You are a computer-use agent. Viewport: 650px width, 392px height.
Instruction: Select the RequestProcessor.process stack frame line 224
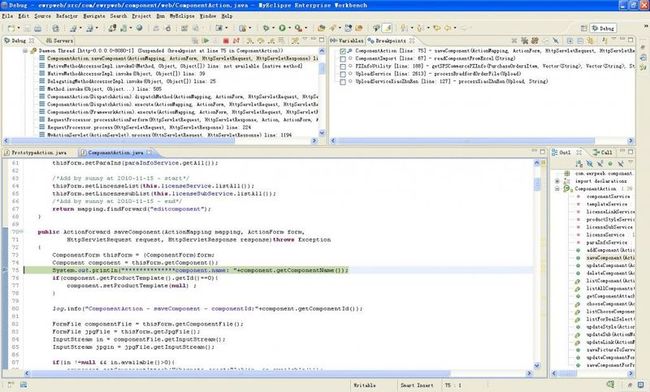click(149, 127)
